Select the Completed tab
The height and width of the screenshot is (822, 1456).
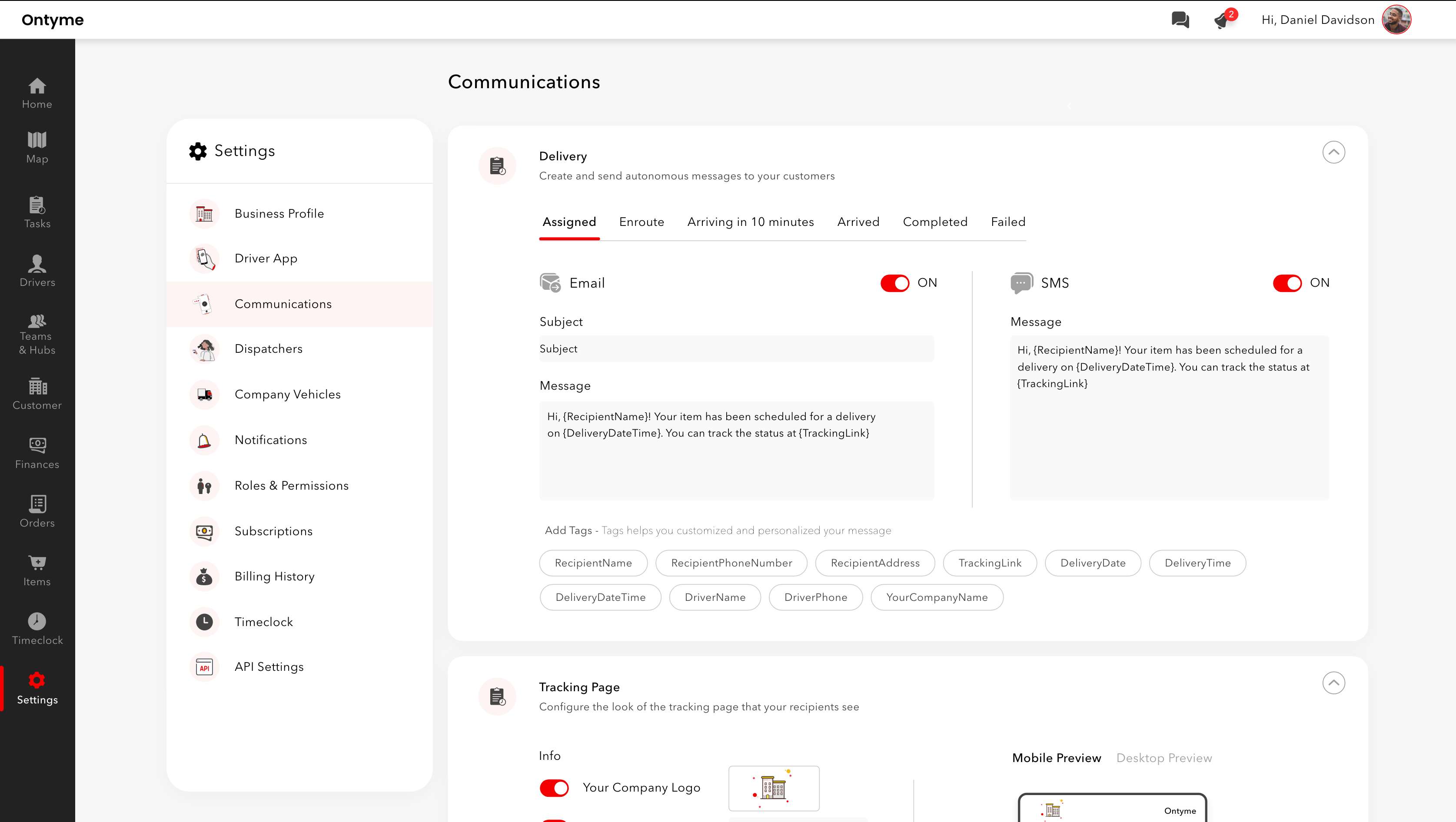(935, 222)
